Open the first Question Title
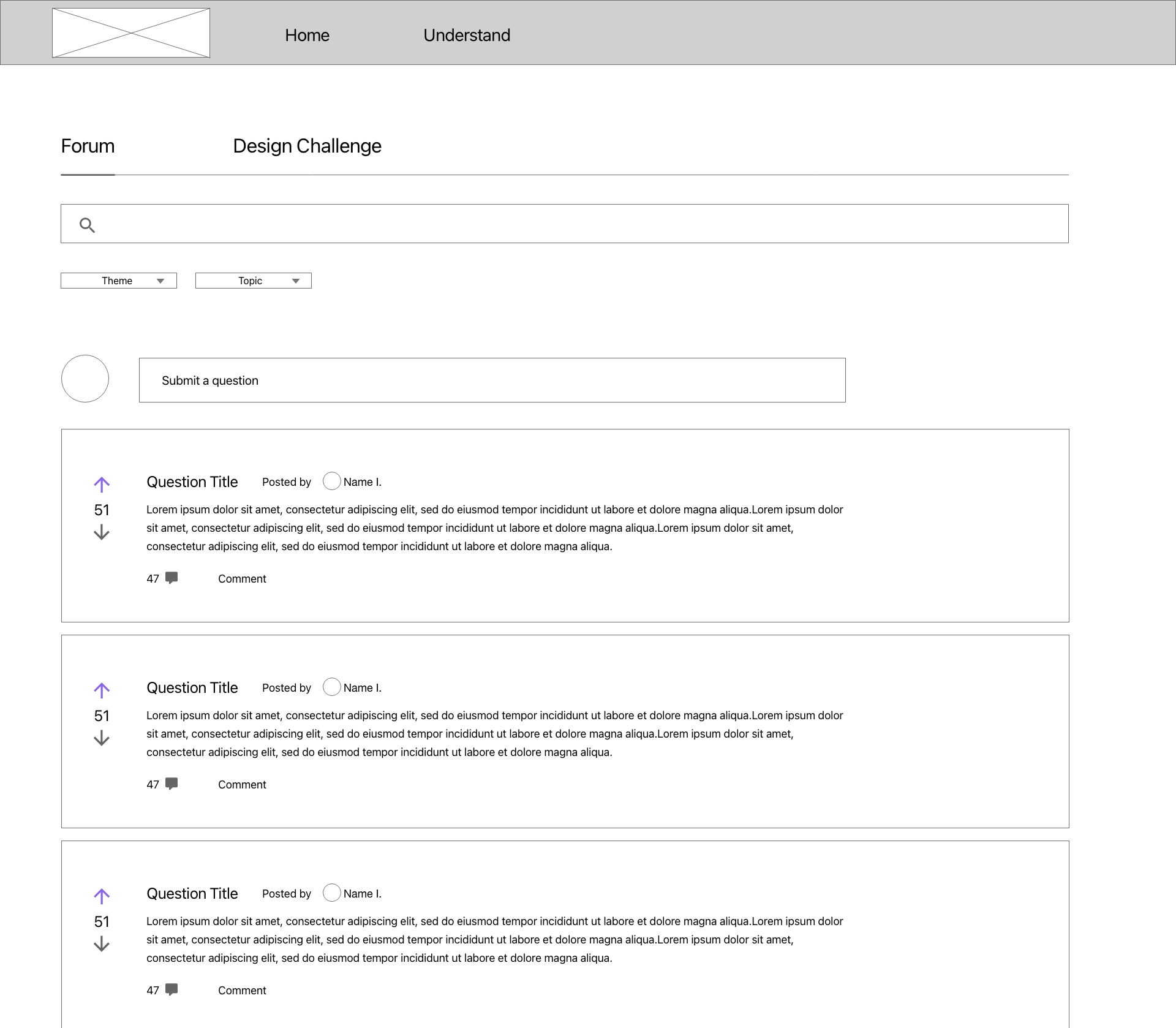 (192, 482)
